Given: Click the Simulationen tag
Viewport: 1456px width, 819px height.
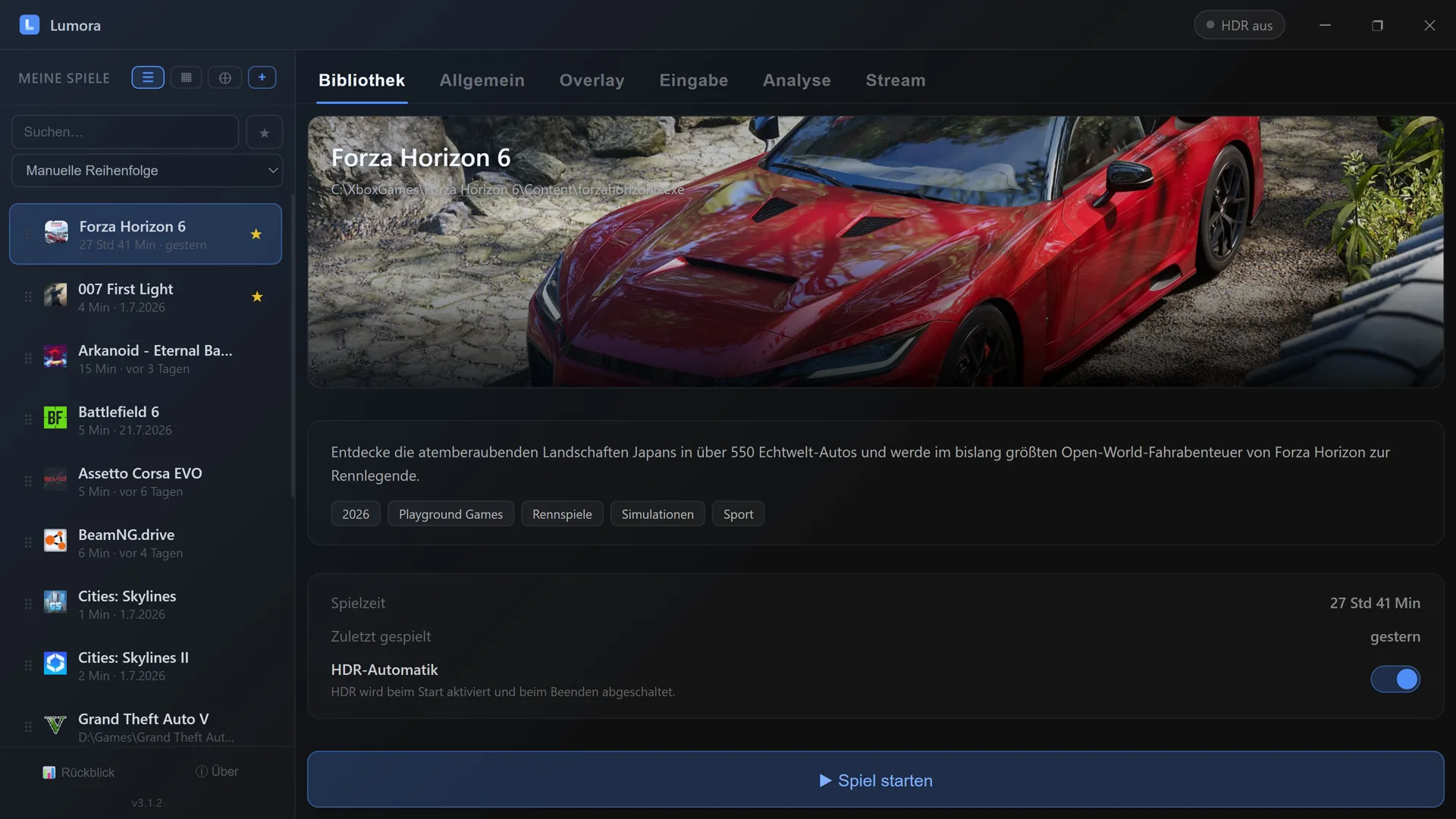Looking at the screenshot, I should point(657,514).
